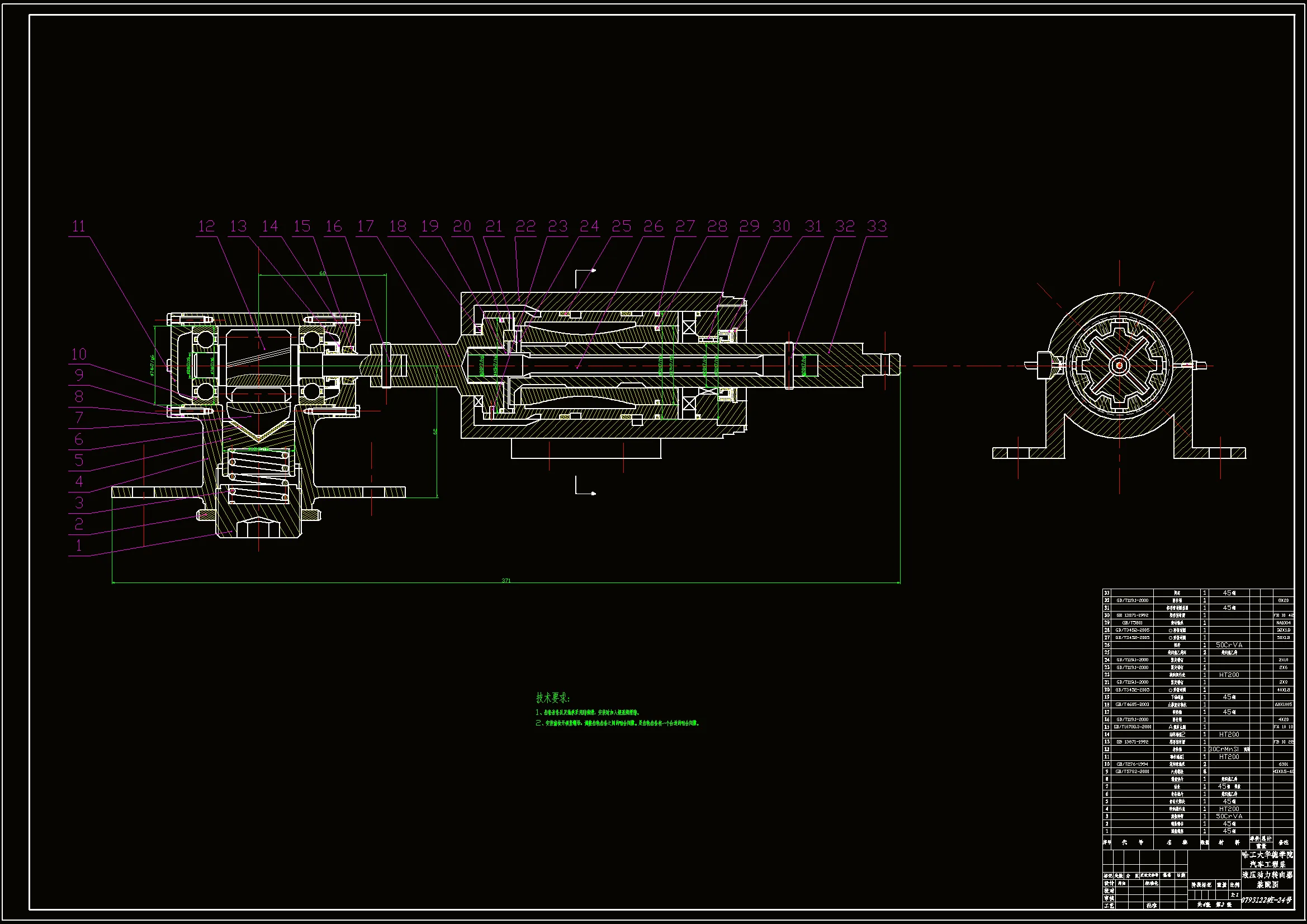Click part balloon number 11

79,226
